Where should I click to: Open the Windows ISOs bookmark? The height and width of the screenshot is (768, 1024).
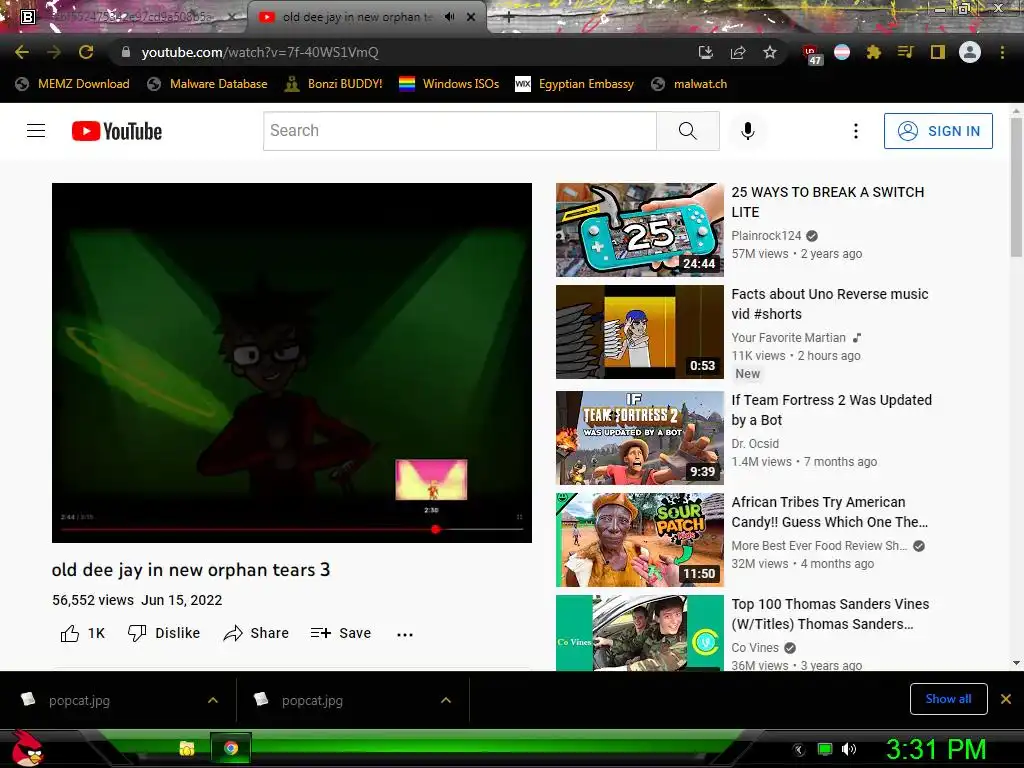(449, 84)
